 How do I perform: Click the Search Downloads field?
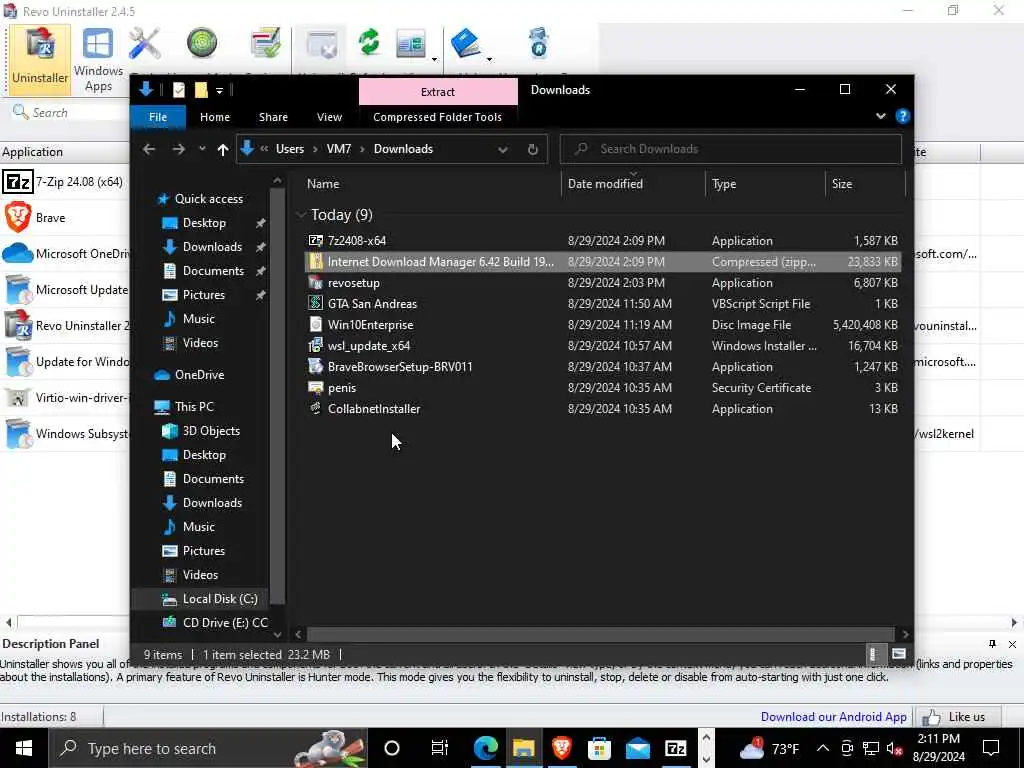pos(731,149)
